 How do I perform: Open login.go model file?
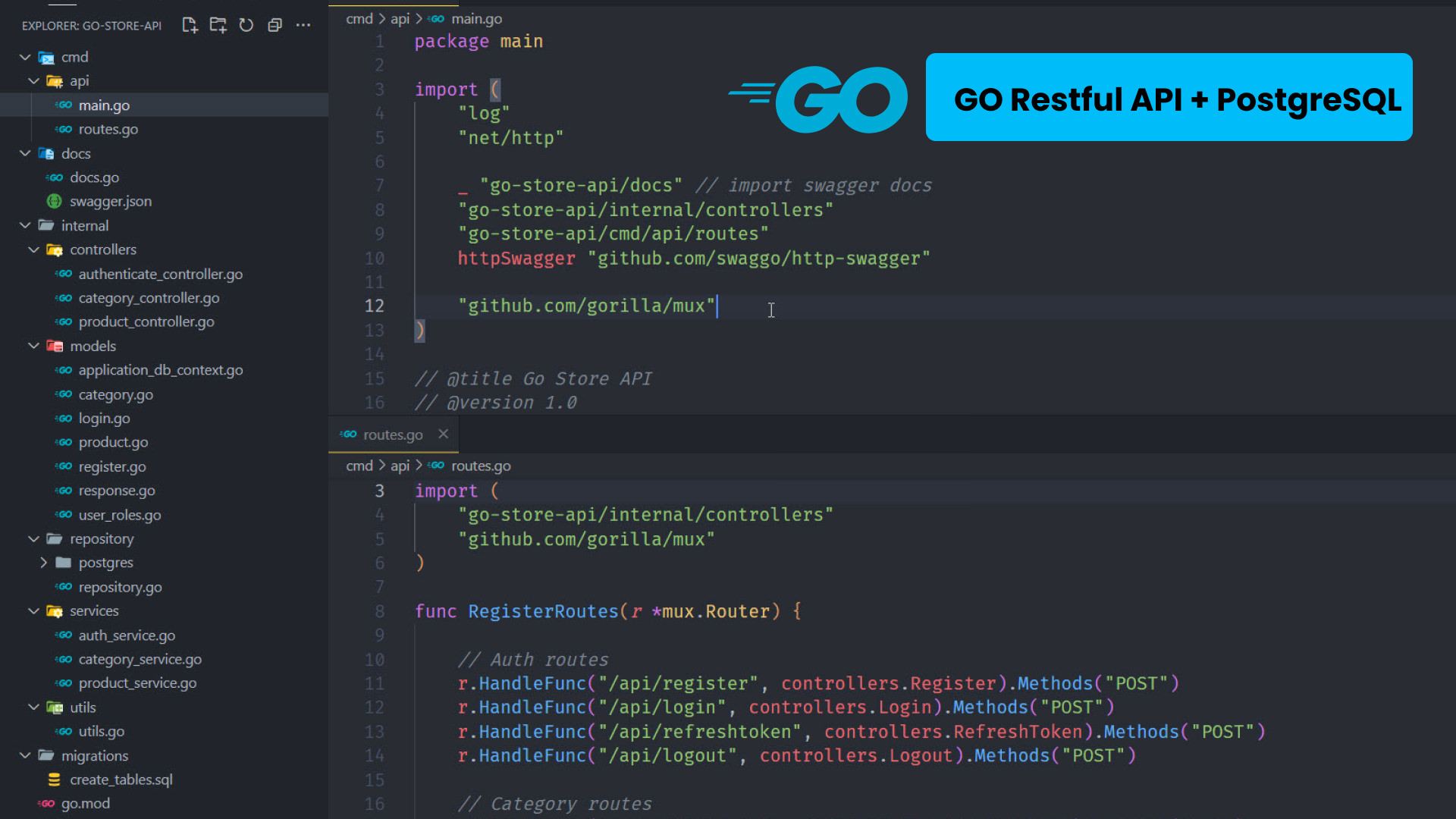point(104,418)
